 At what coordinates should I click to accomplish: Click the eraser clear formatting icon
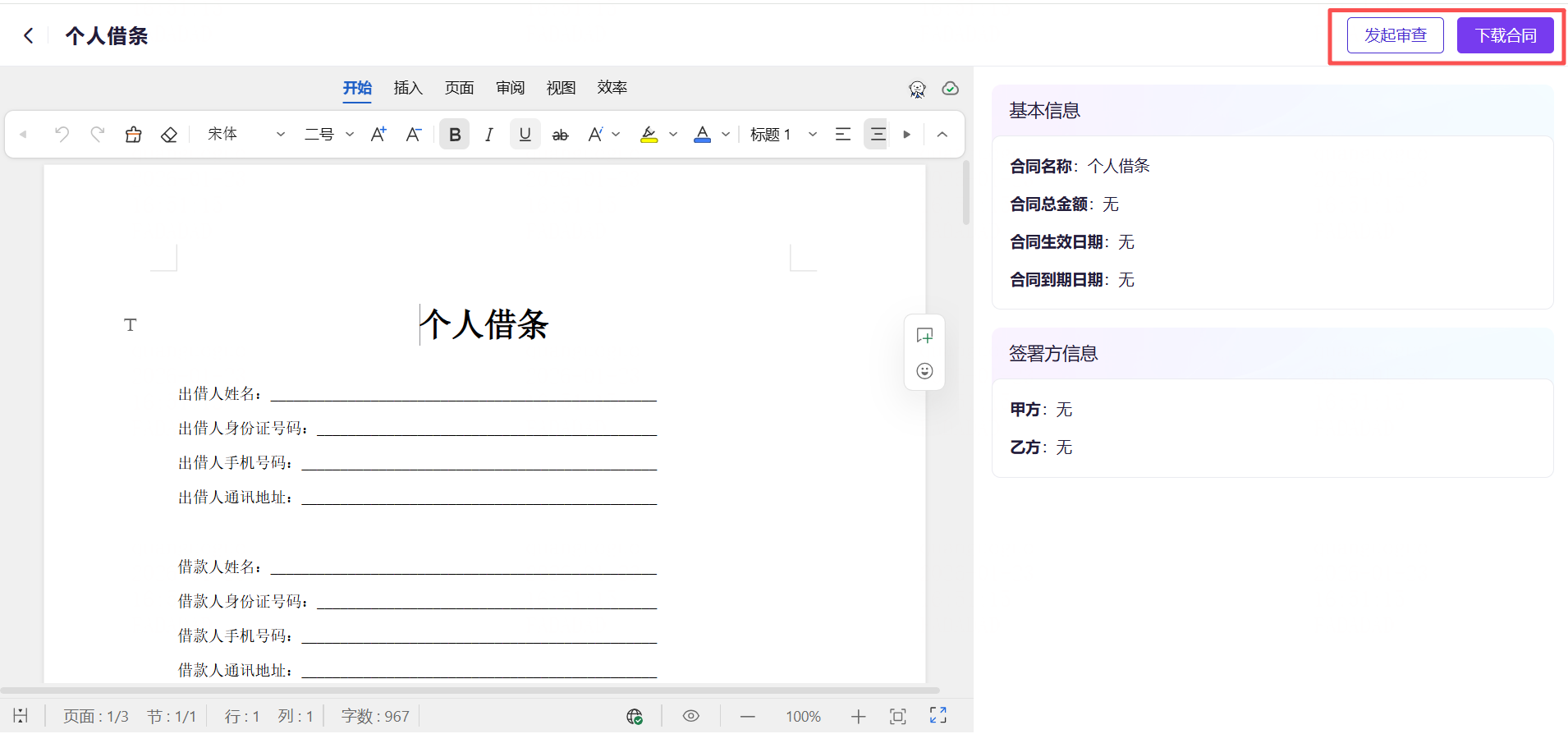pos(169,135)
